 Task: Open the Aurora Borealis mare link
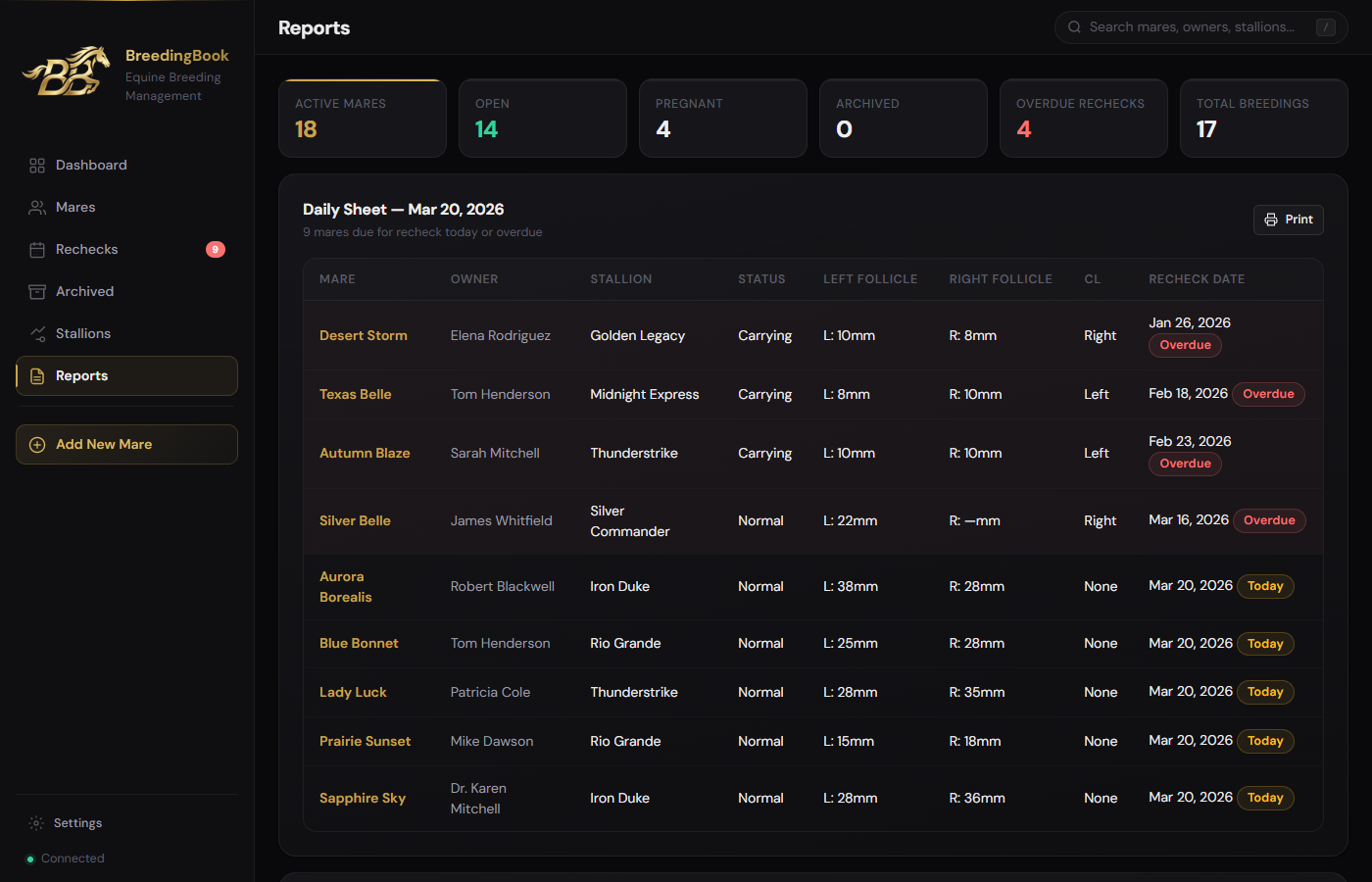tap(346, 587)
